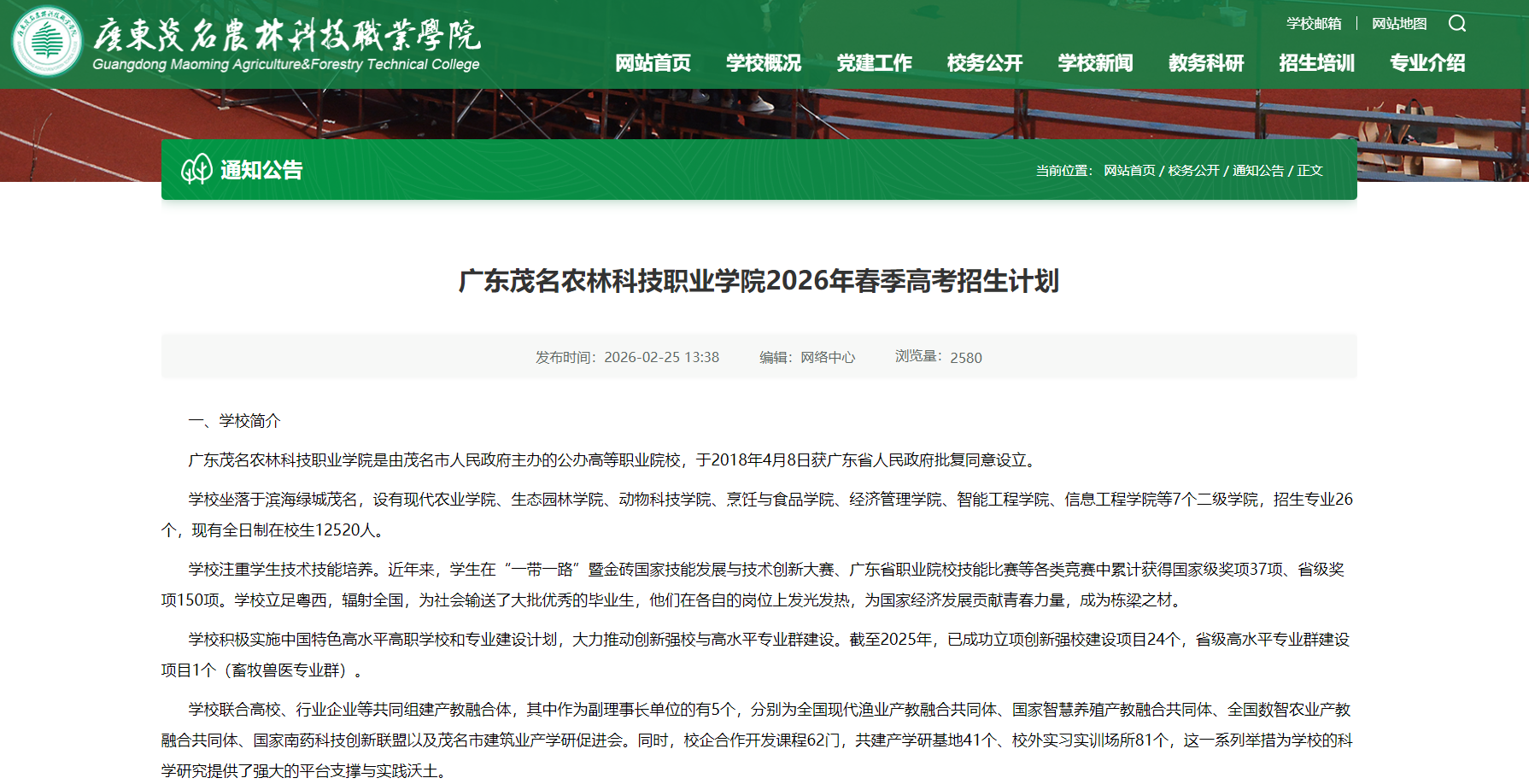Click the leaf icon beside 通知公告
This screenshot has height=784, width=1529.
(196, 170)
